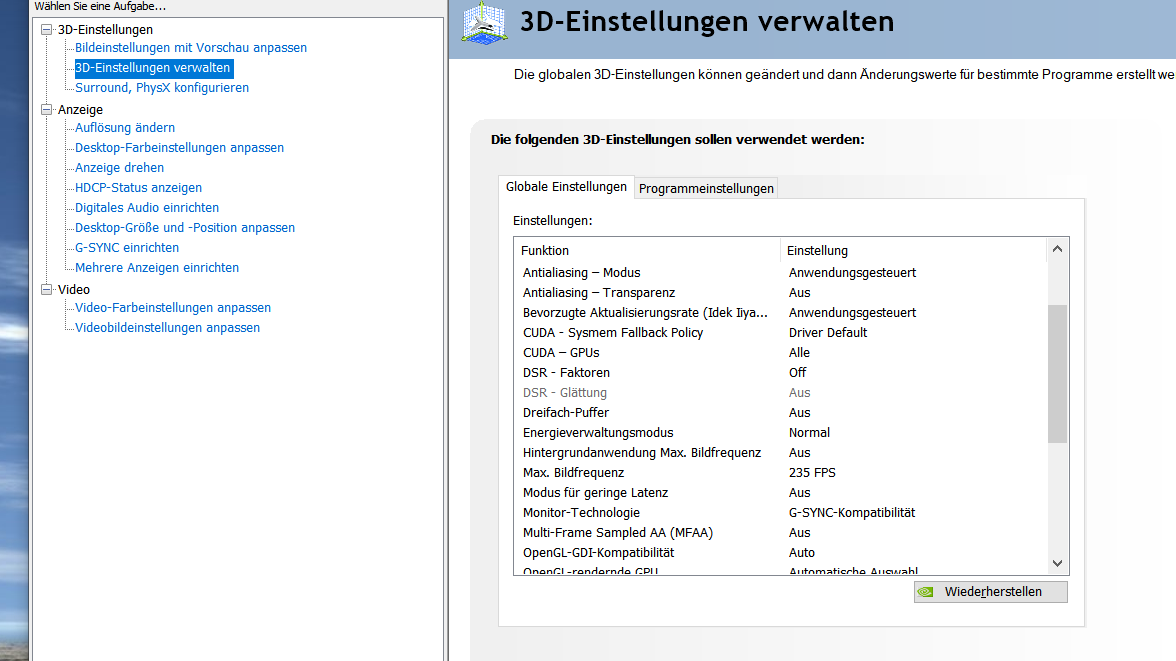Click the Off value for DSR - Faktoren
1176x661 pixels.
click(x=797, y=373)
